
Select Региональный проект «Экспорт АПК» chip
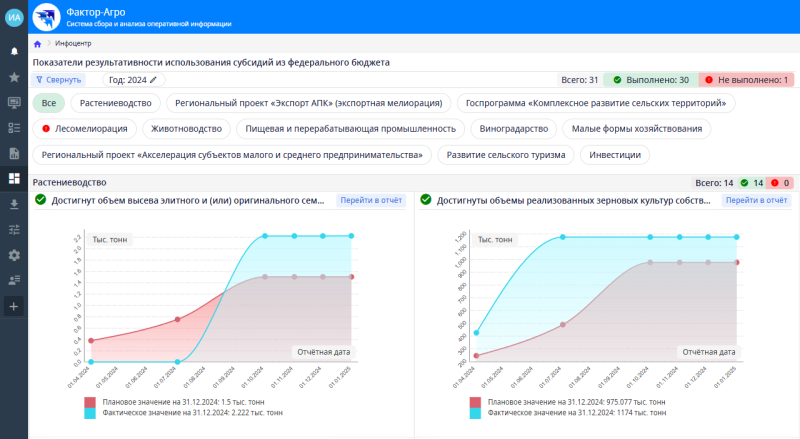pos(309,103)
